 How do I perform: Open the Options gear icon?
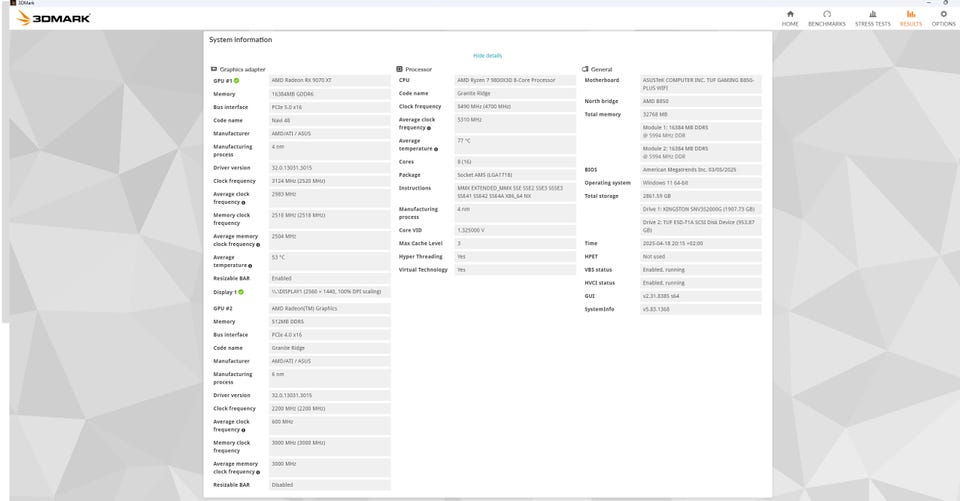click(943, 13)
